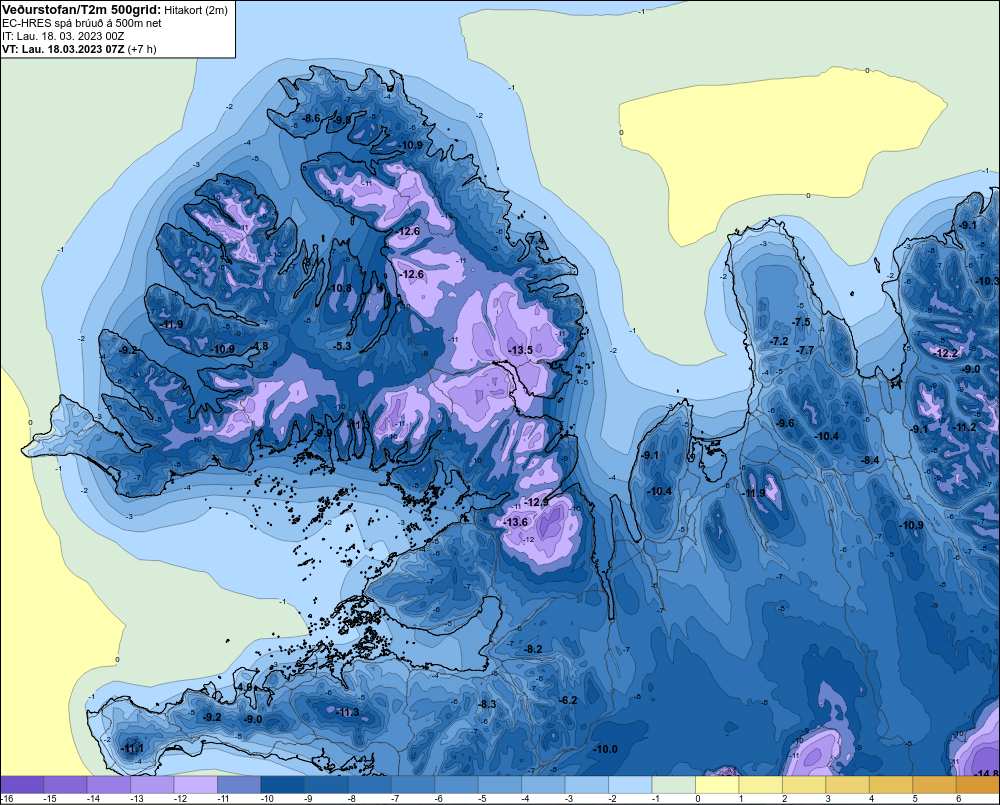The image size is (1000, 805).
Task: Click the legend label "-12"
Action: pos(180,799)
